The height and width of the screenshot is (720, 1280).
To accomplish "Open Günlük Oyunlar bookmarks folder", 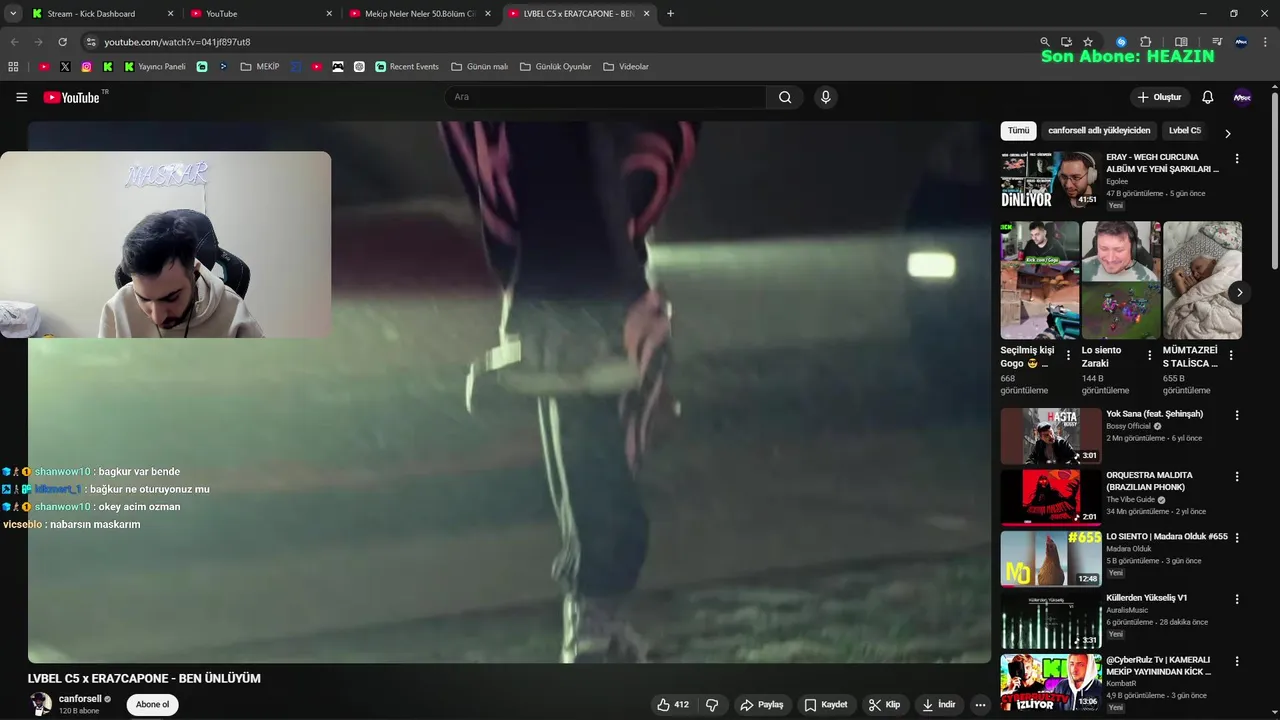I will [x=556, y=67].
